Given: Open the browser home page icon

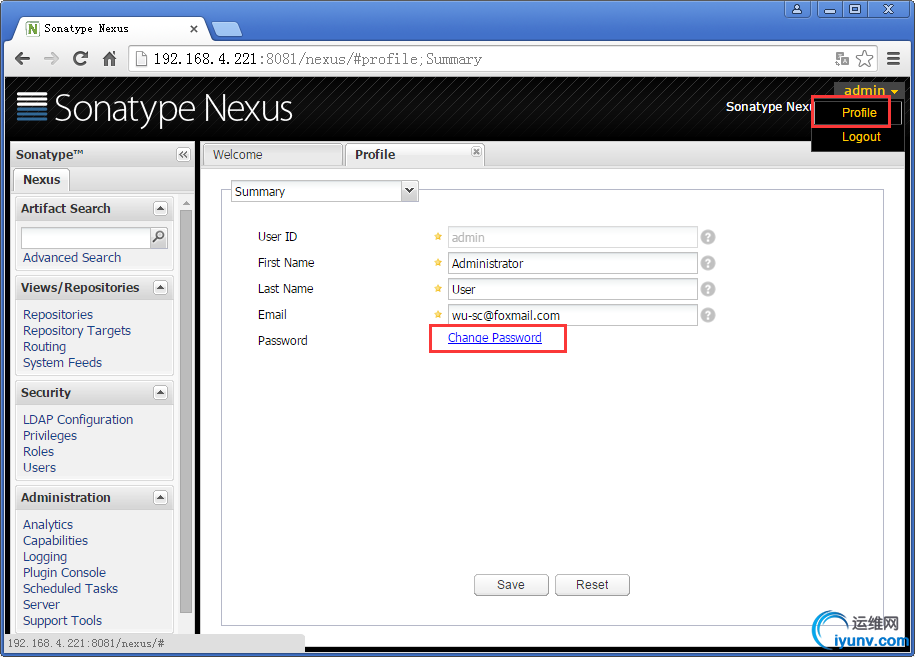Looking at the screenshot, I should pyautogui.click(x=109, y=58).
